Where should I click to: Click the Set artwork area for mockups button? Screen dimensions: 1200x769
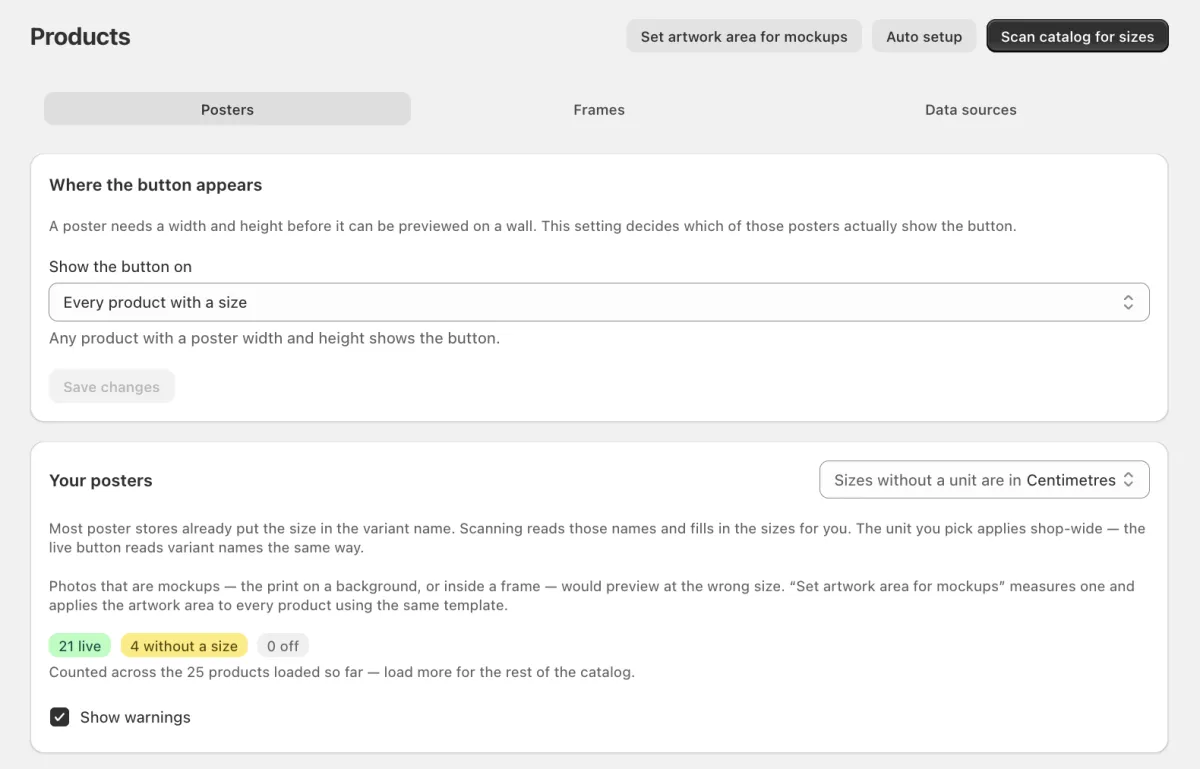coord(744,37)
